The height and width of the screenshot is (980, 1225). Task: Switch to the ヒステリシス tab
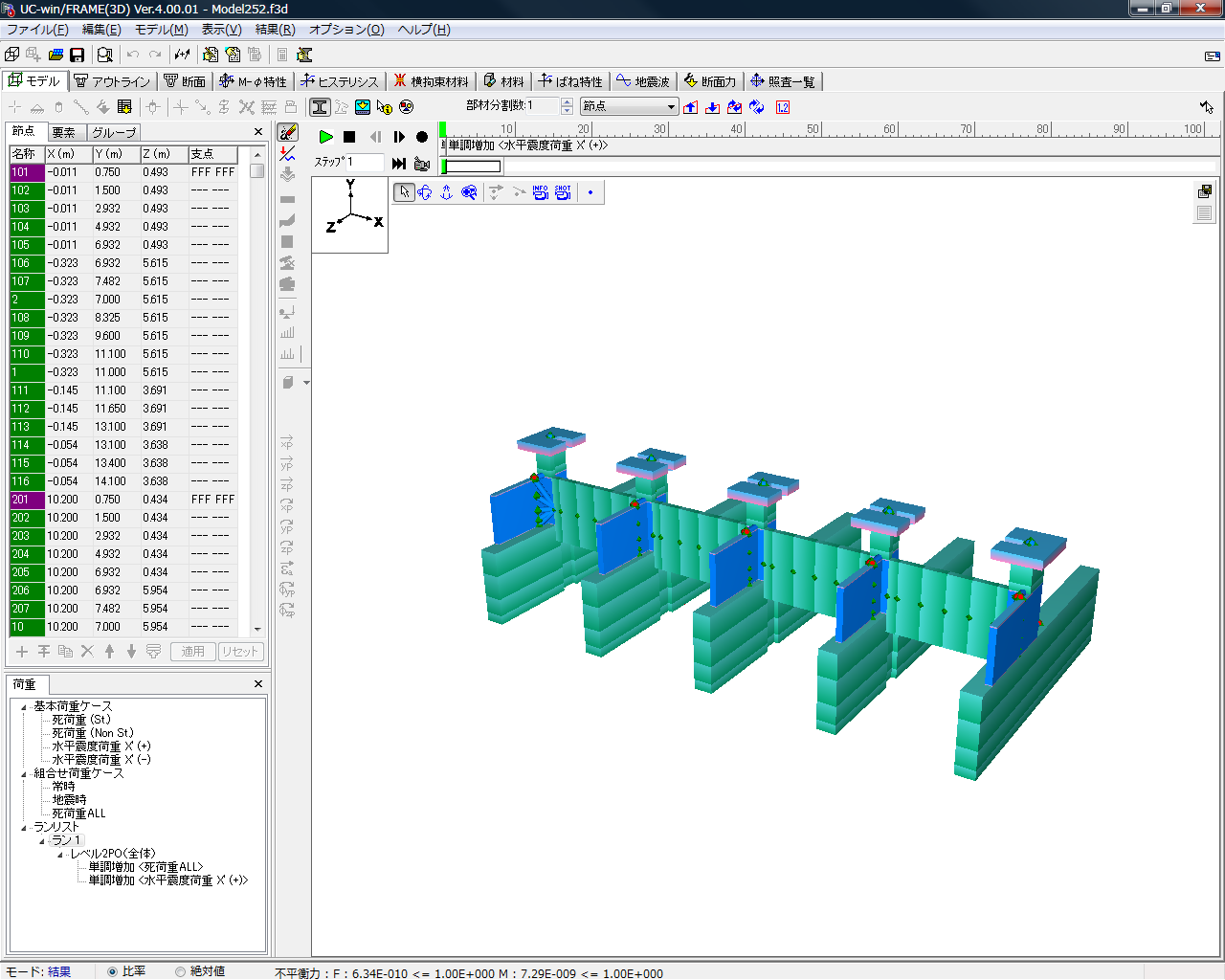click(x=340, y=81)
